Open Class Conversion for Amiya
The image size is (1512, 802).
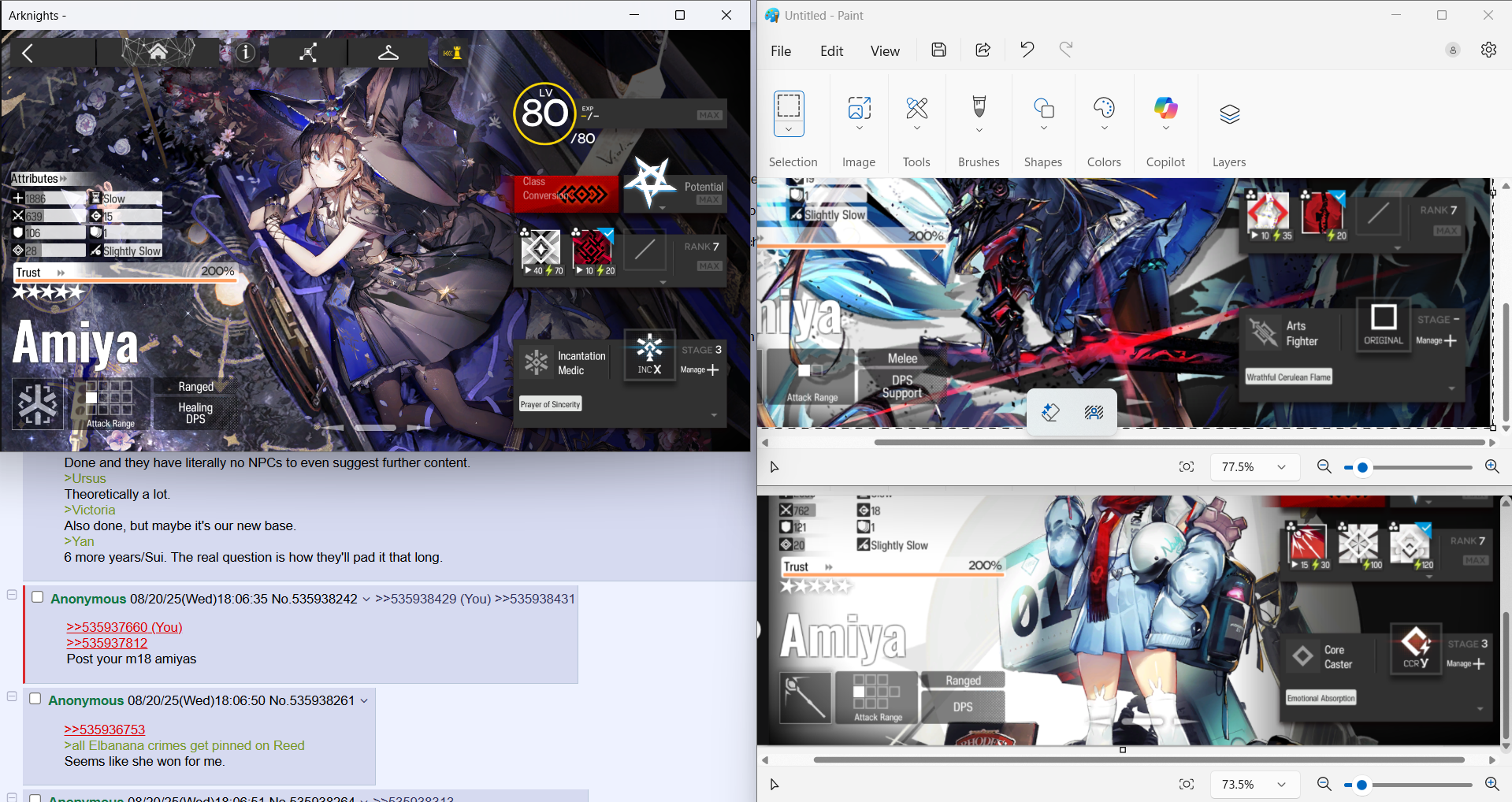[x=565, y=193]
